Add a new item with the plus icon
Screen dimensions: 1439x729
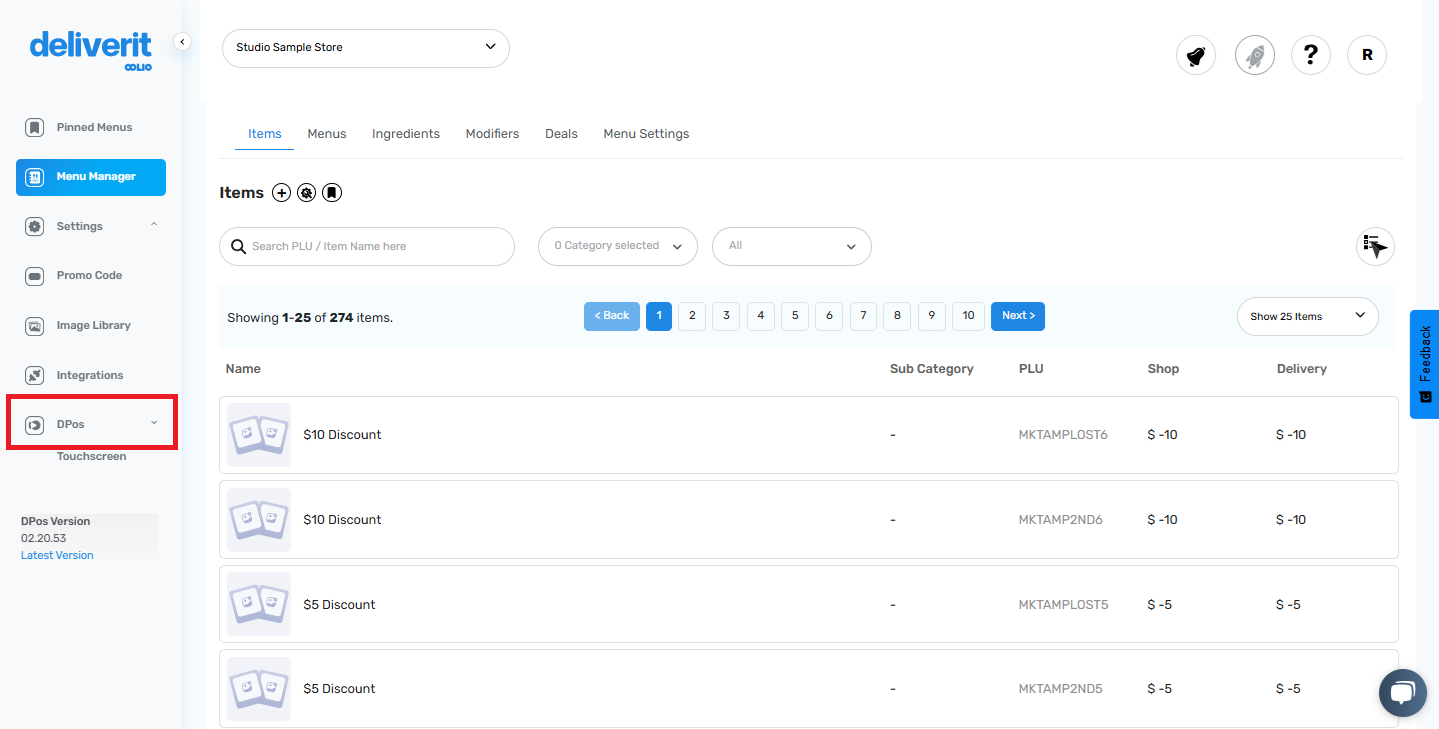(x=281, y=192)
